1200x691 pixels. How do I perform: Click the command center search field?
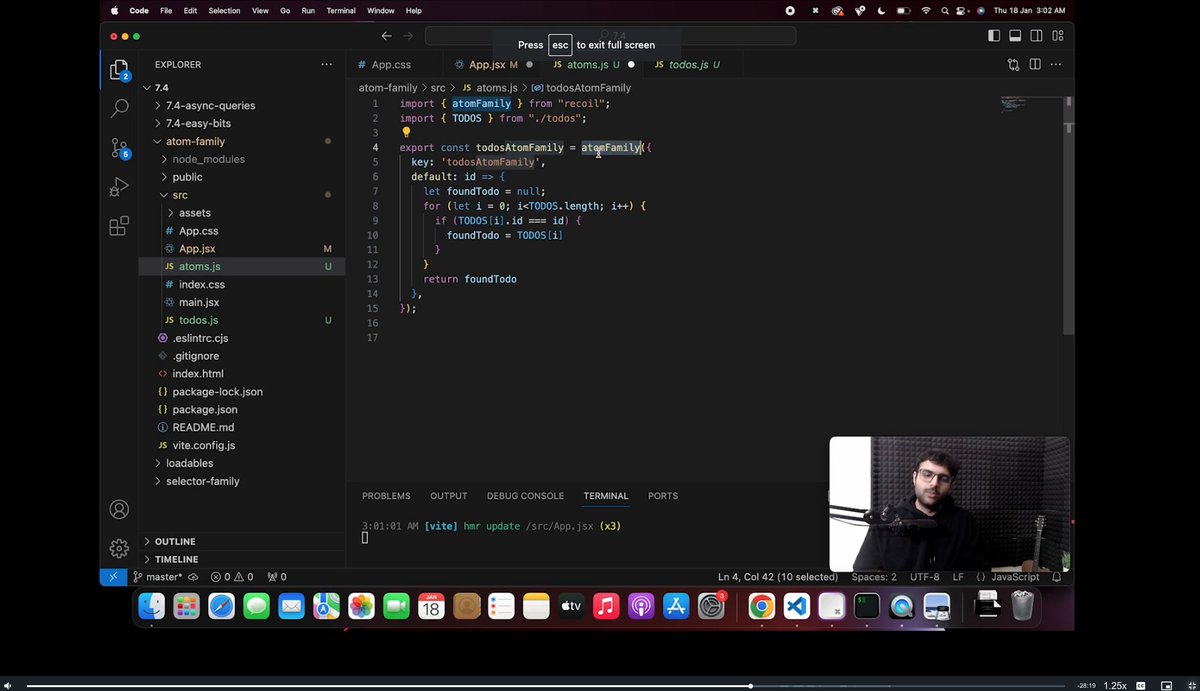pos(610,36)
